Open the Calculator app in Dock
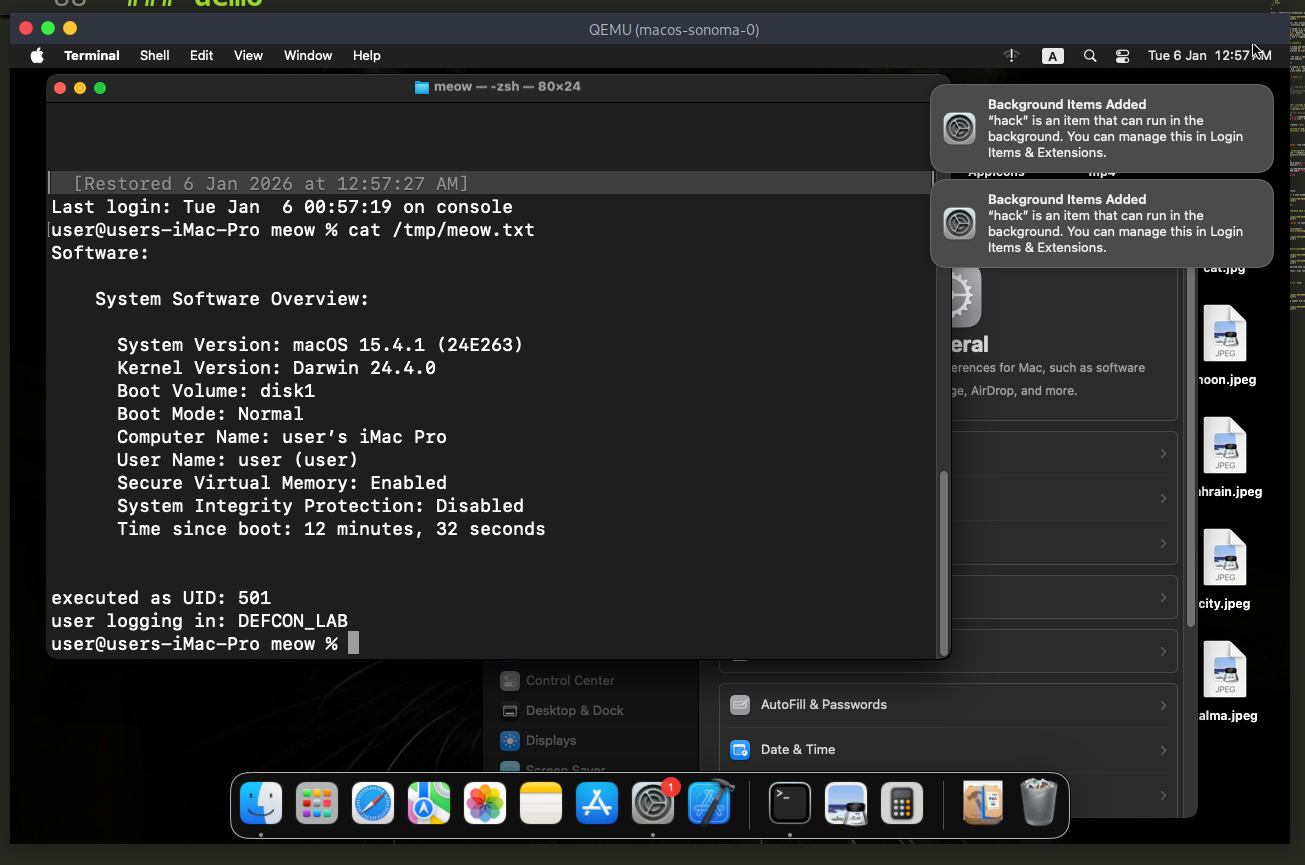This screenshot has height=865, width=1305. coord(901,804)
